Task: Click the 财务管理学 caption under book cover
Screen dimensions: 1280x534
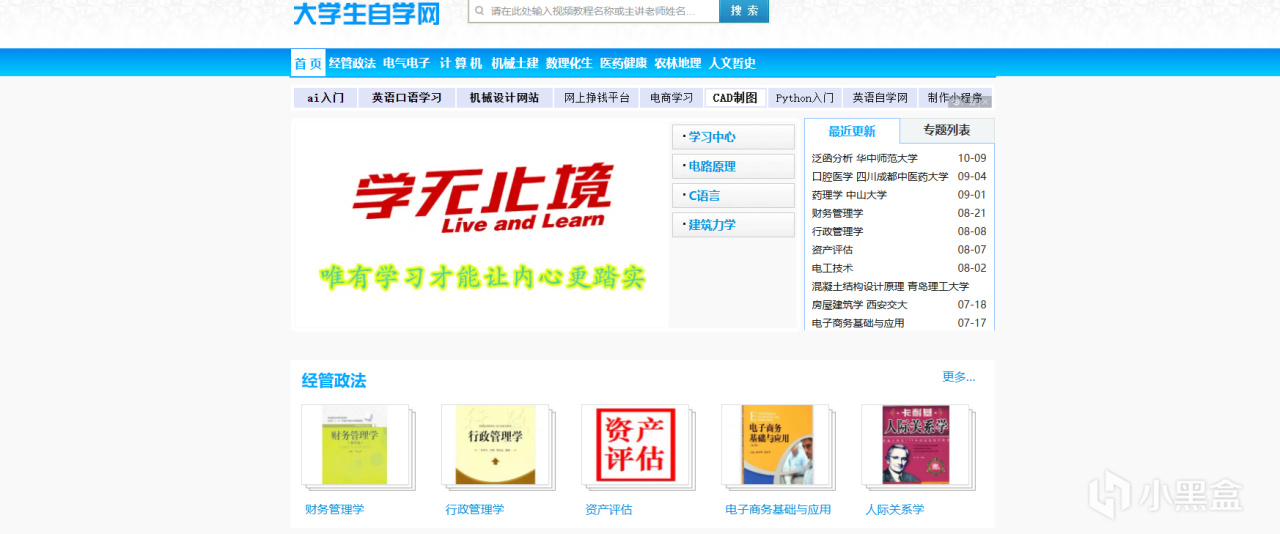Action: (x=334, y=509)
